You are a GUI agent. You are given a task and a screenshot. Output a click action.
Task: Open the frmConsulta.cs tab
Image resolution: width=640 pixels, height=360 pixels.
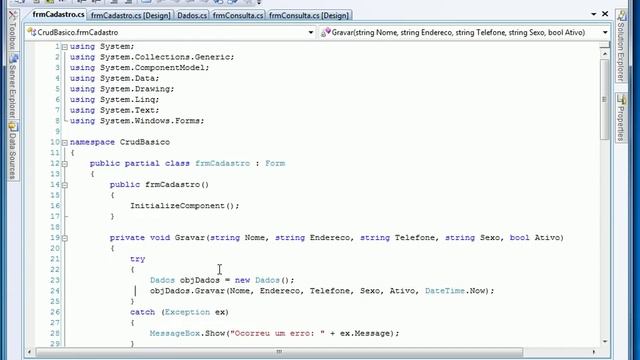238,15
